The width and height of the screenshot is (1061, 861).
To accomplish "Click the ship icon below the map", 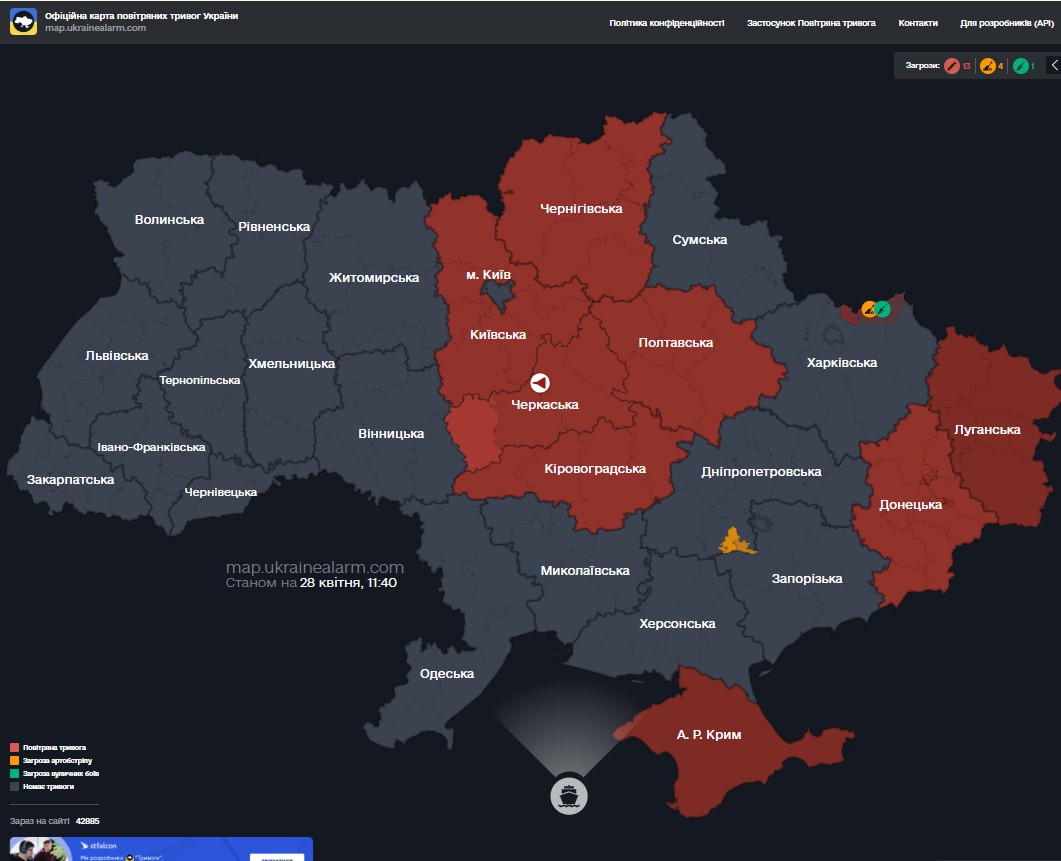I will (x=569, y=796).
